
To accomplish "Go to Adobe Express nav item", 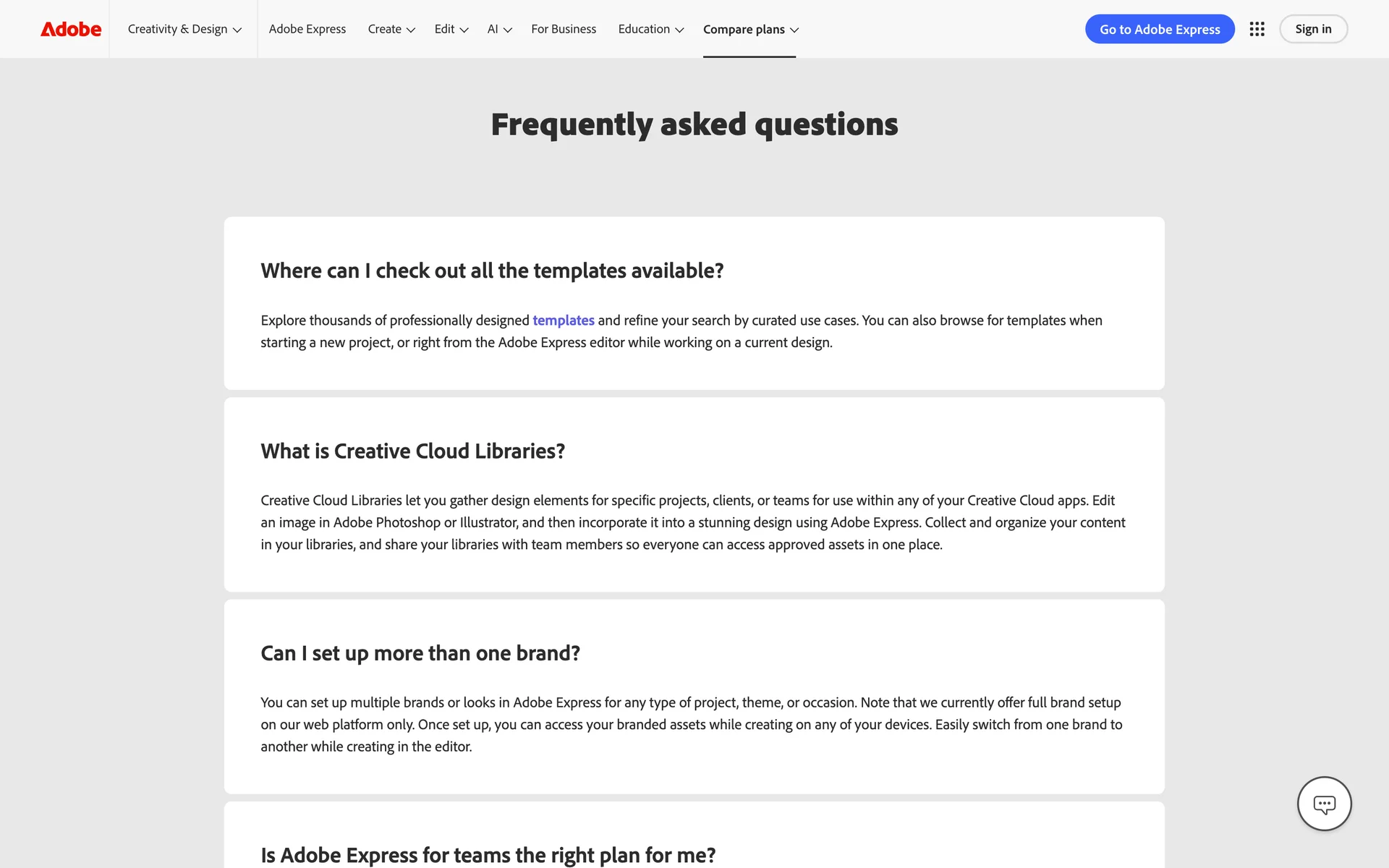I will point(307,29).
